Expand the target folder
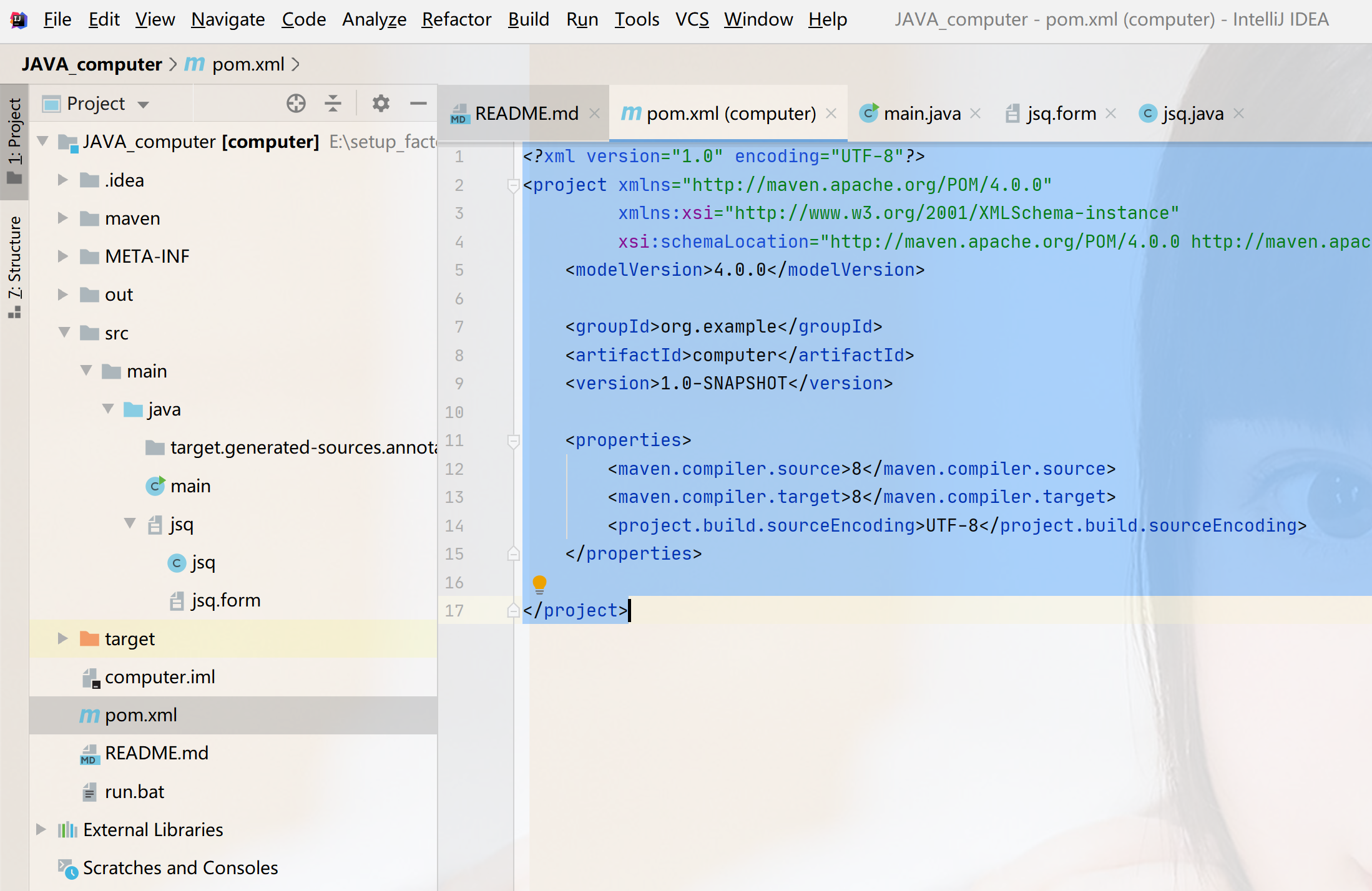 click(62, 638)
